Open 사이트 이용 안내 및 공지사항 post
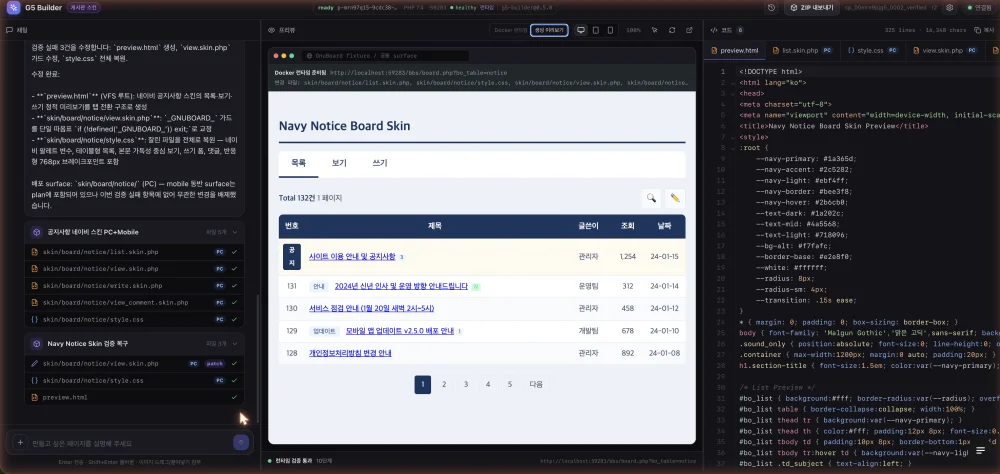This screenshot has height=474, width=1000. coord(352,256)
